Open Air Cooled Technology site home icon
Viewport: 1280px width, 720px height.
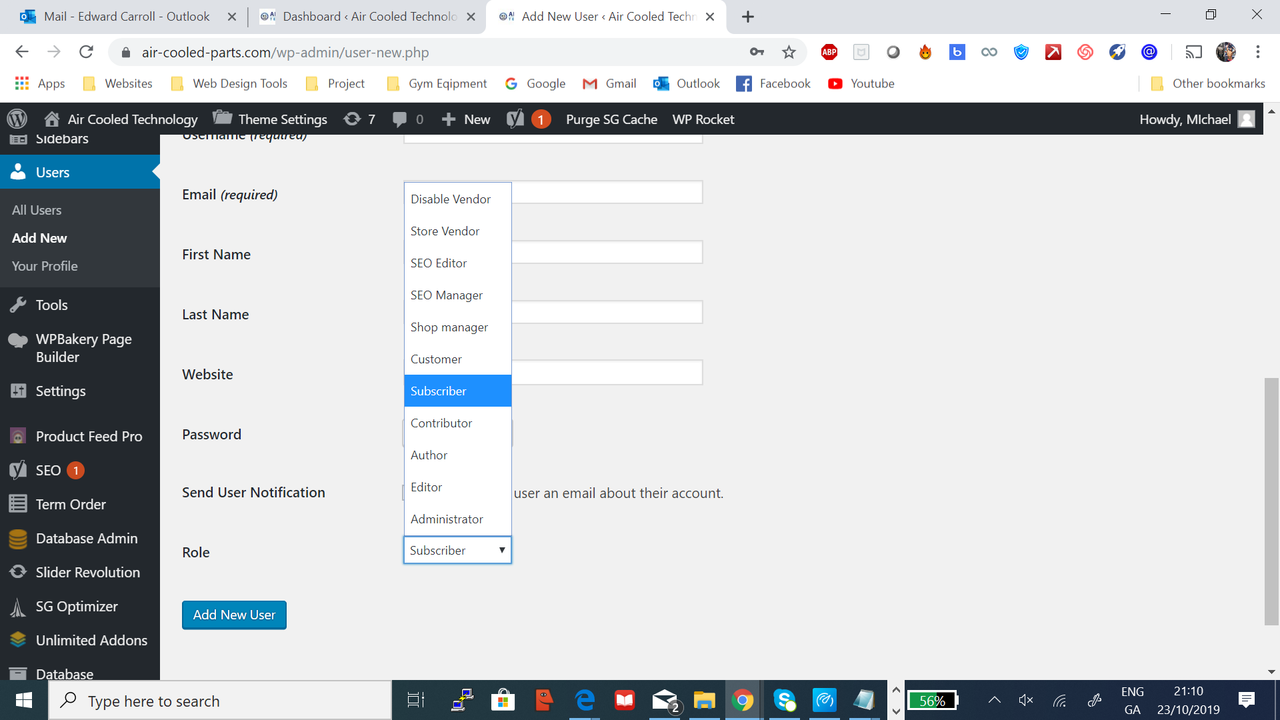point(51,119)
